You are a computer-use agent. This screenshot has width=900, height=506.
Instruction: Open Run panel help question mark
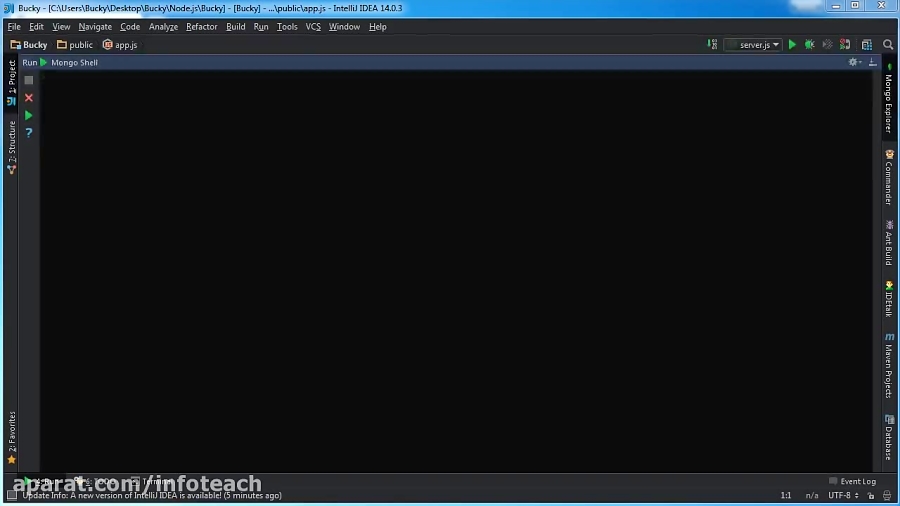(29, 133)
